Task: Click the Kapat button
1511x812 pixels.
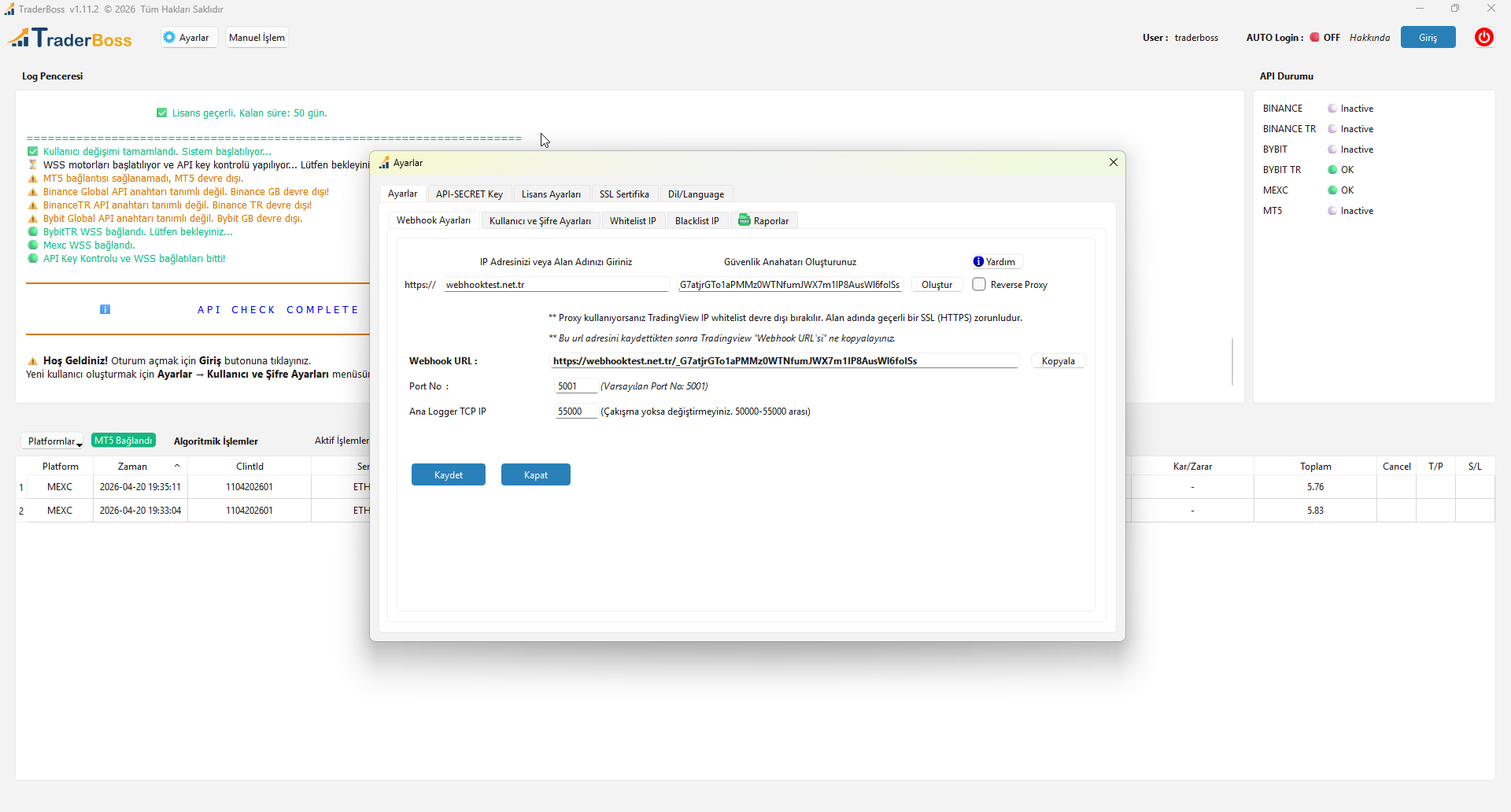Action: tap(536, 474)
